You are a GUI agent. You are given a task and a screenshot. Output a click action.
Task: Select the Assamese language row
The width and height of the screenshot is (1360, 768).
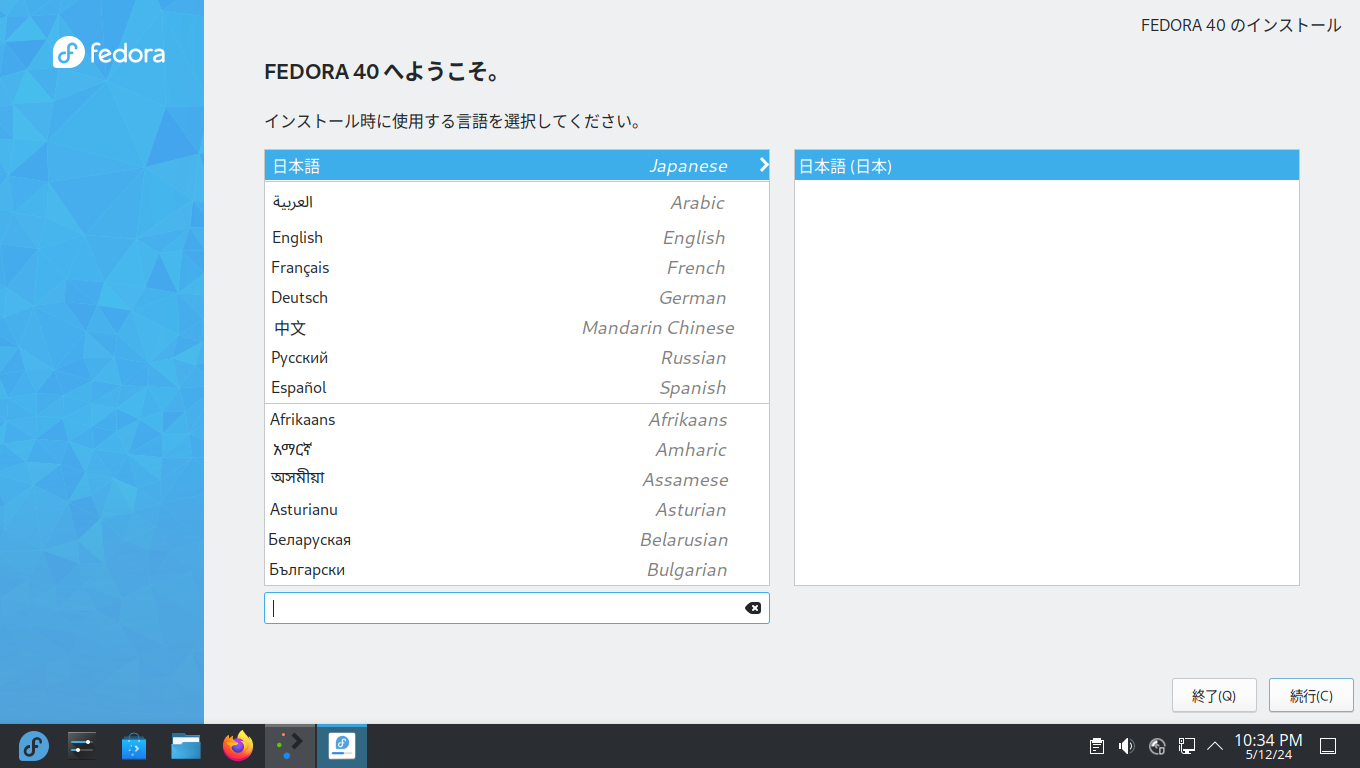[x=517, y=479]
